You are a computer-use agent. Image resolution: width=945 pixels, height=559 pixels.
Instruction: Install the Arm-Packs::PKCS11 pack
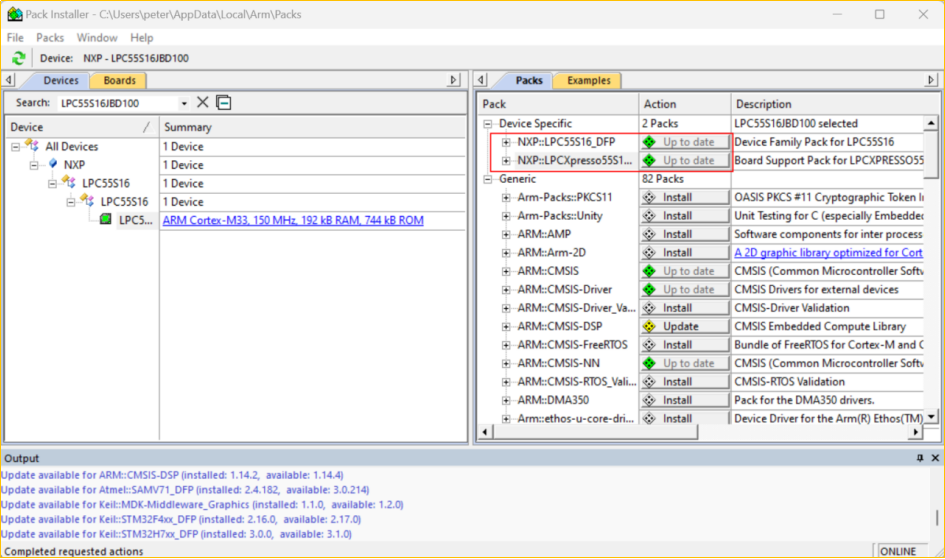(x=685, y=197)
